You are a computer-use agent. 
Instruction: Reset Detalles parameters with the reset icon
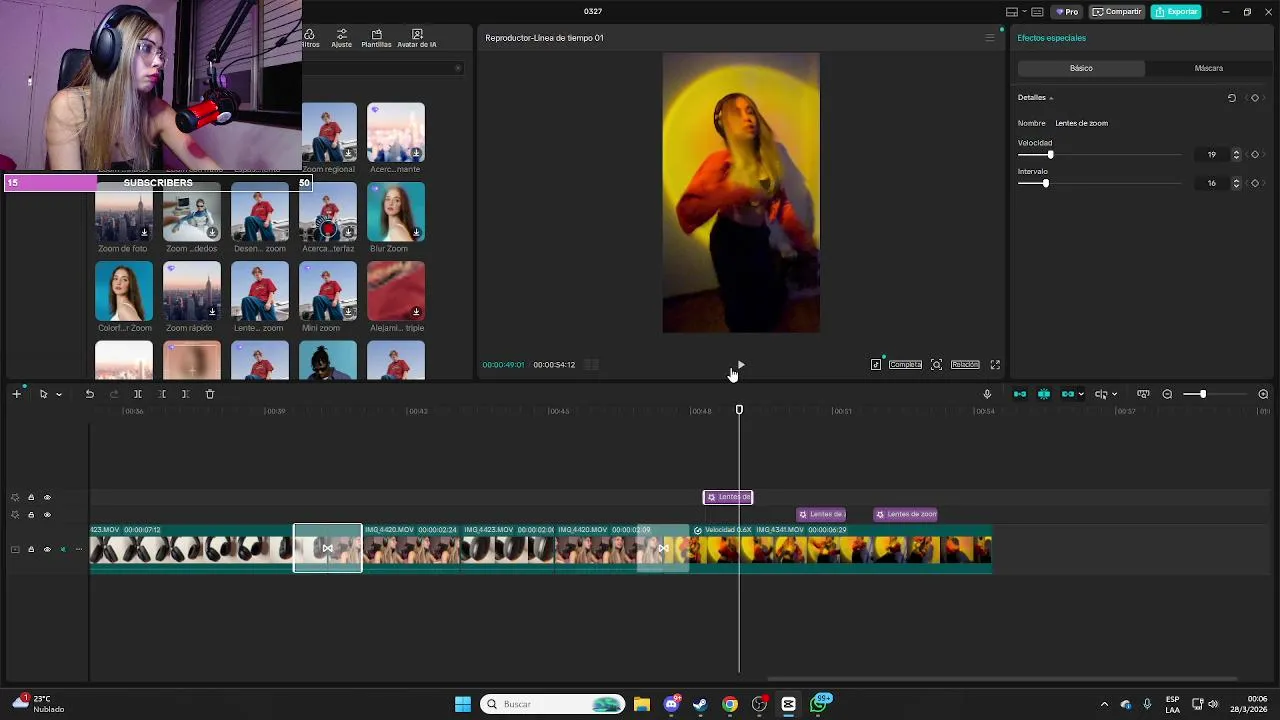point(1232,98)
